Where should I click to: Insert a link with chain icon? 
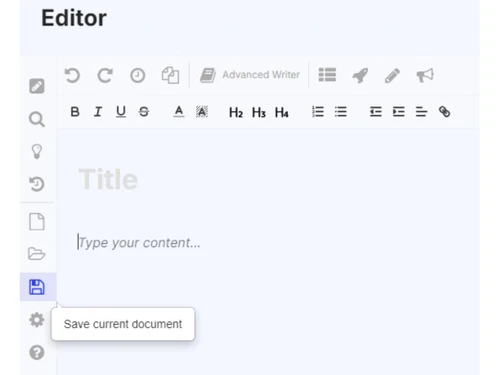(444, 112)
